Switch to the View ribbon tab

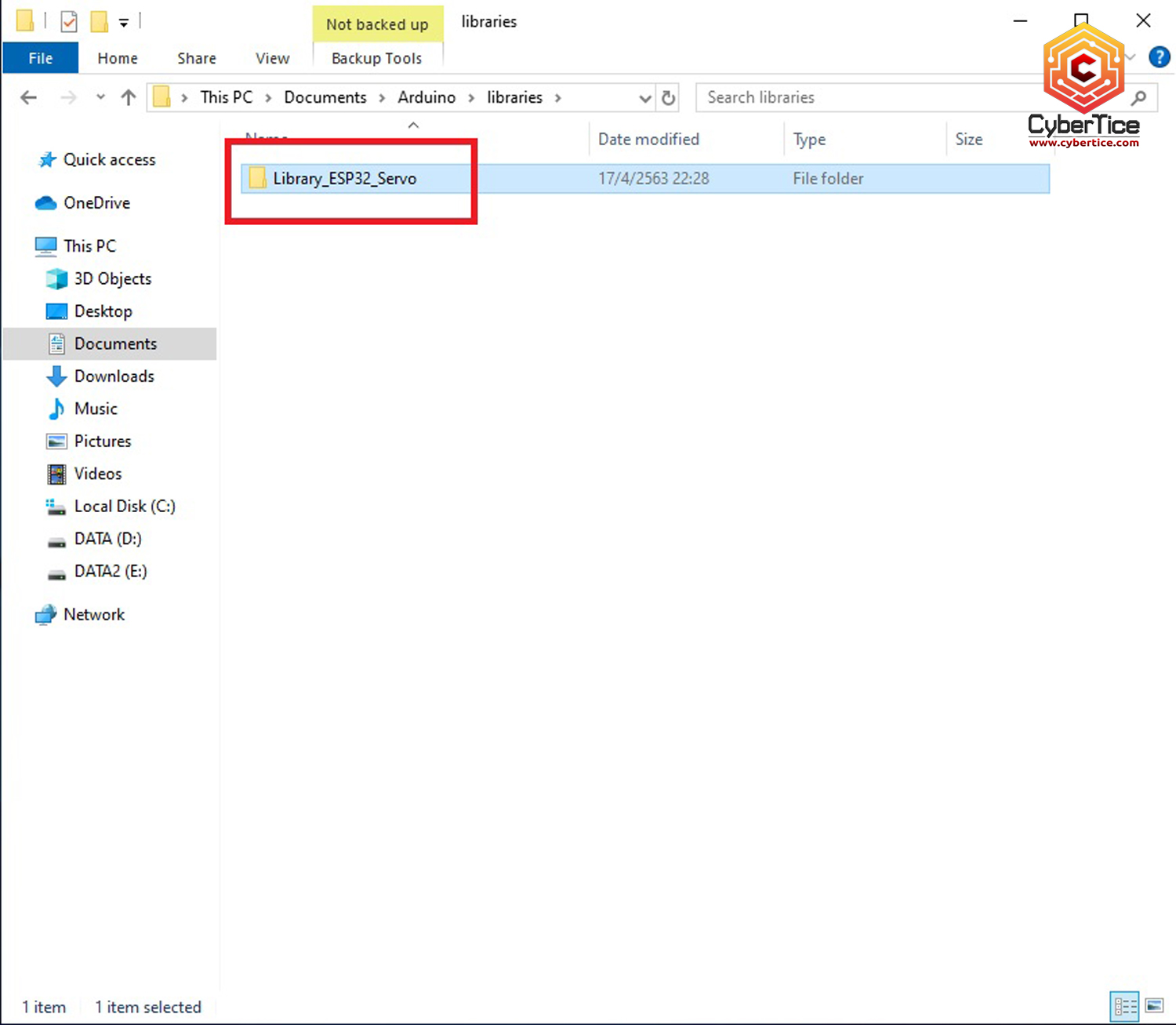272,58
